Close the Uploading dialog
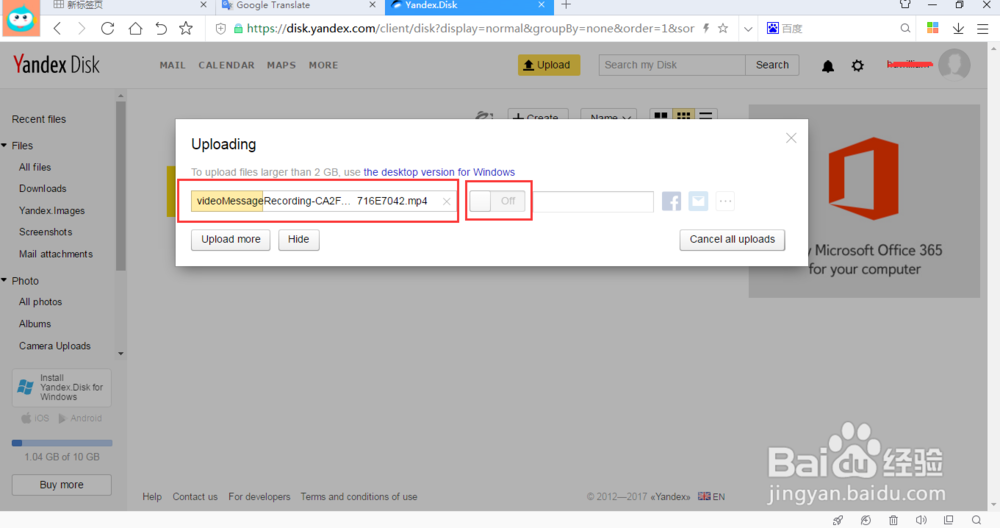This screenshot has width=1000, height=528. coord(791,138)
